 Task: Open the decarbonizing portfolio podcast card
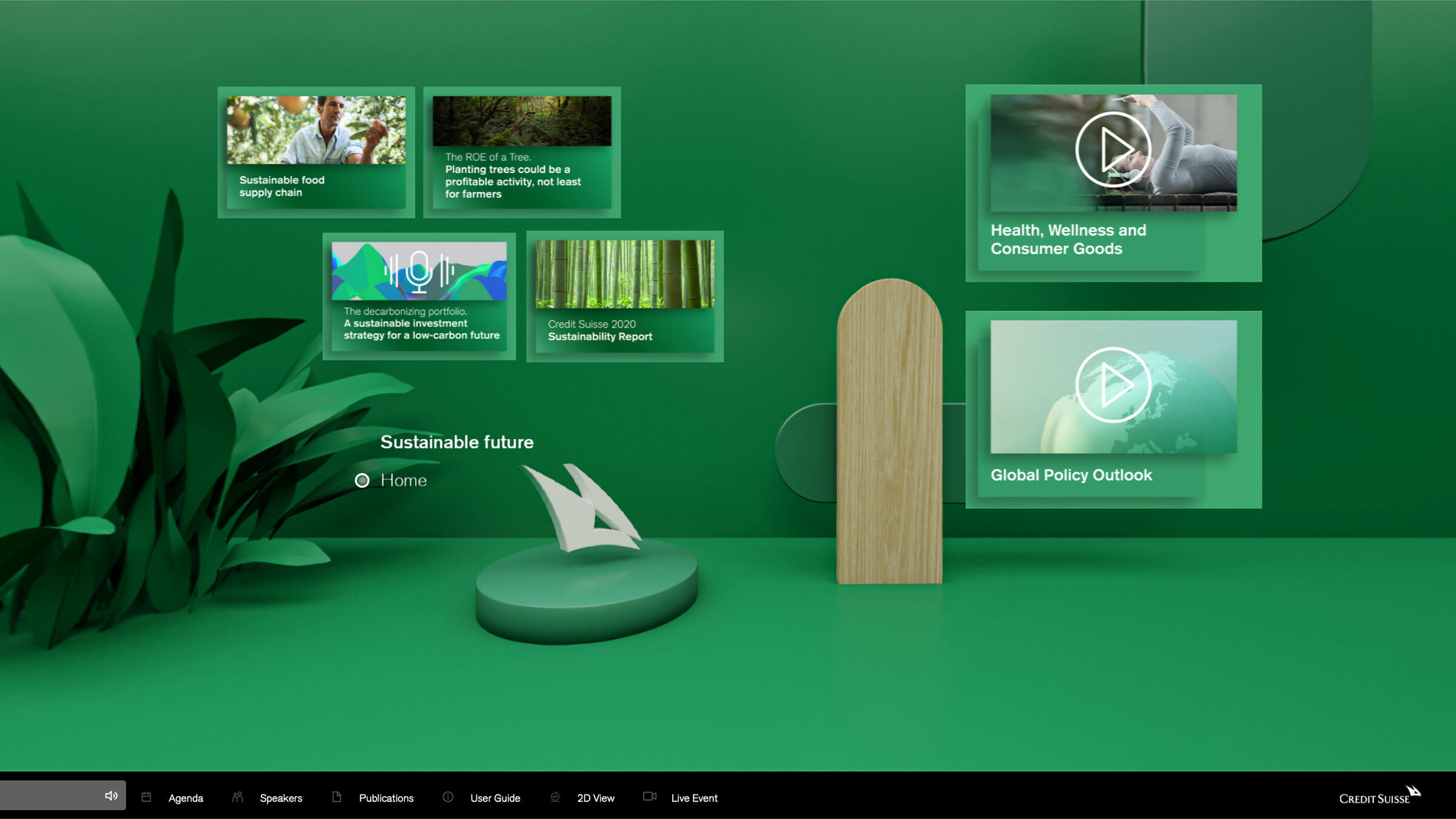click(419, 296)
